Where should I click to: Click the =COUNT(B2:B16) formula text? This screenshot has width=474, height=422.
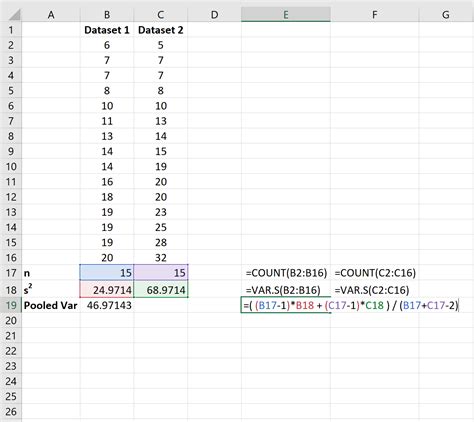click(x=286, y=273)
